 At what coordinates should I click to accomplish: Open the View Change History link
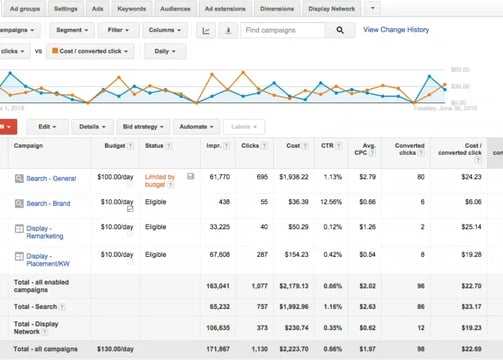click(x=396, y=30)
